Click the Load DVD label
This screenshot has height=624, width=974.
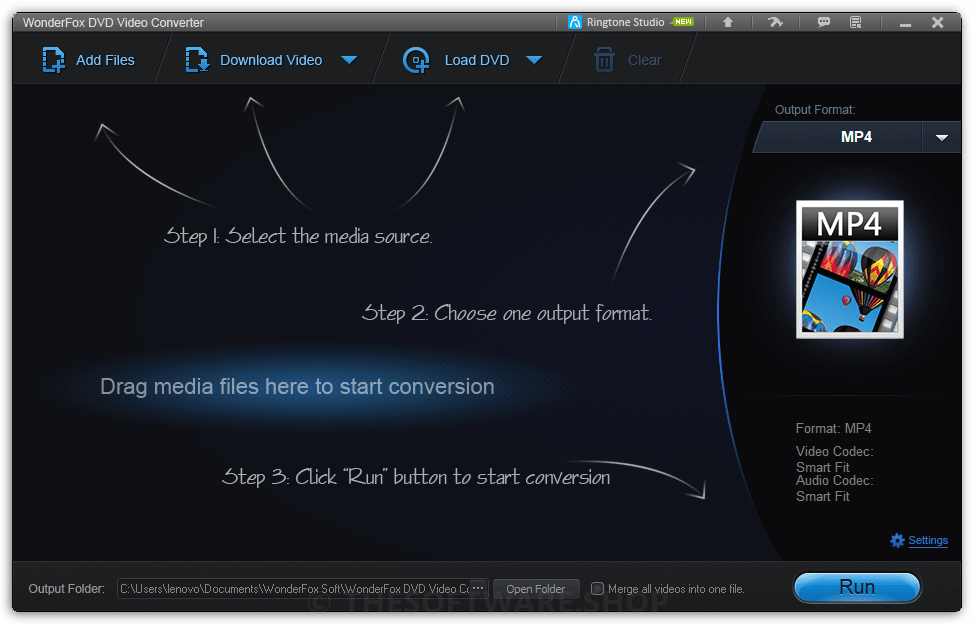[x=476, y=60]
